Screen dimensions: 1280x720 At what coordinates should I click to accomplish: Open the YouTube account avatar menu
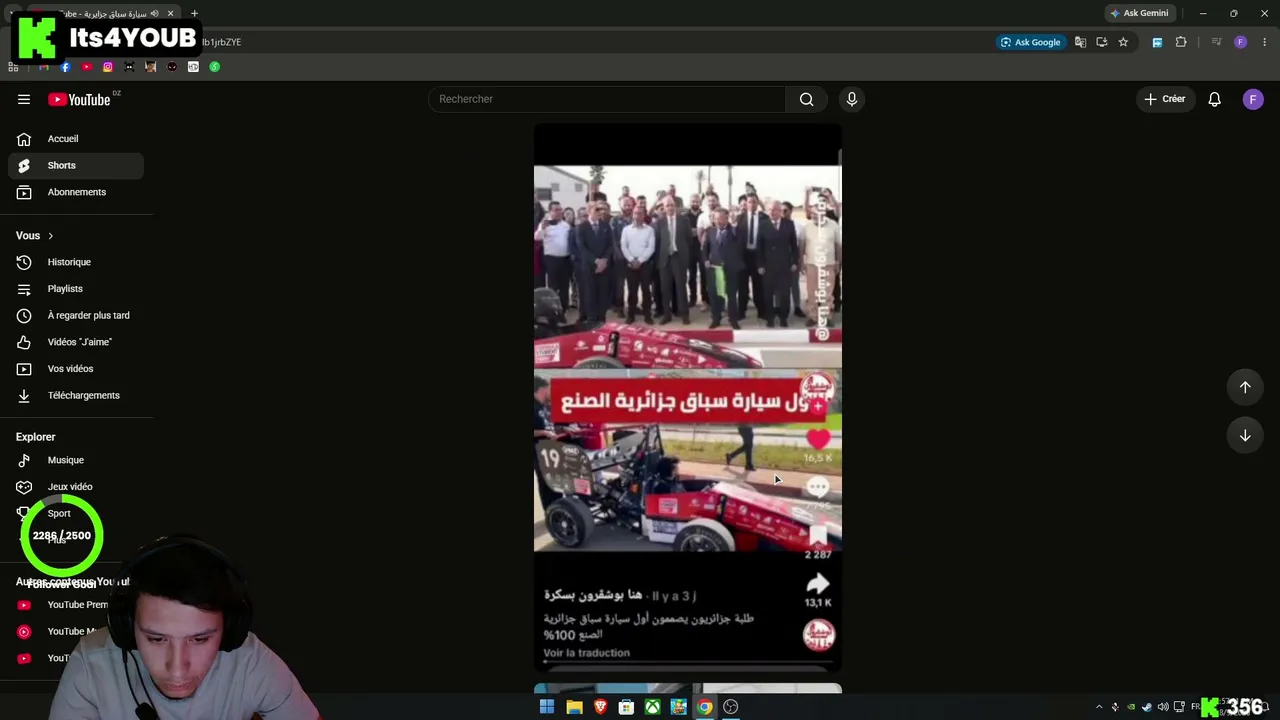1253,99
